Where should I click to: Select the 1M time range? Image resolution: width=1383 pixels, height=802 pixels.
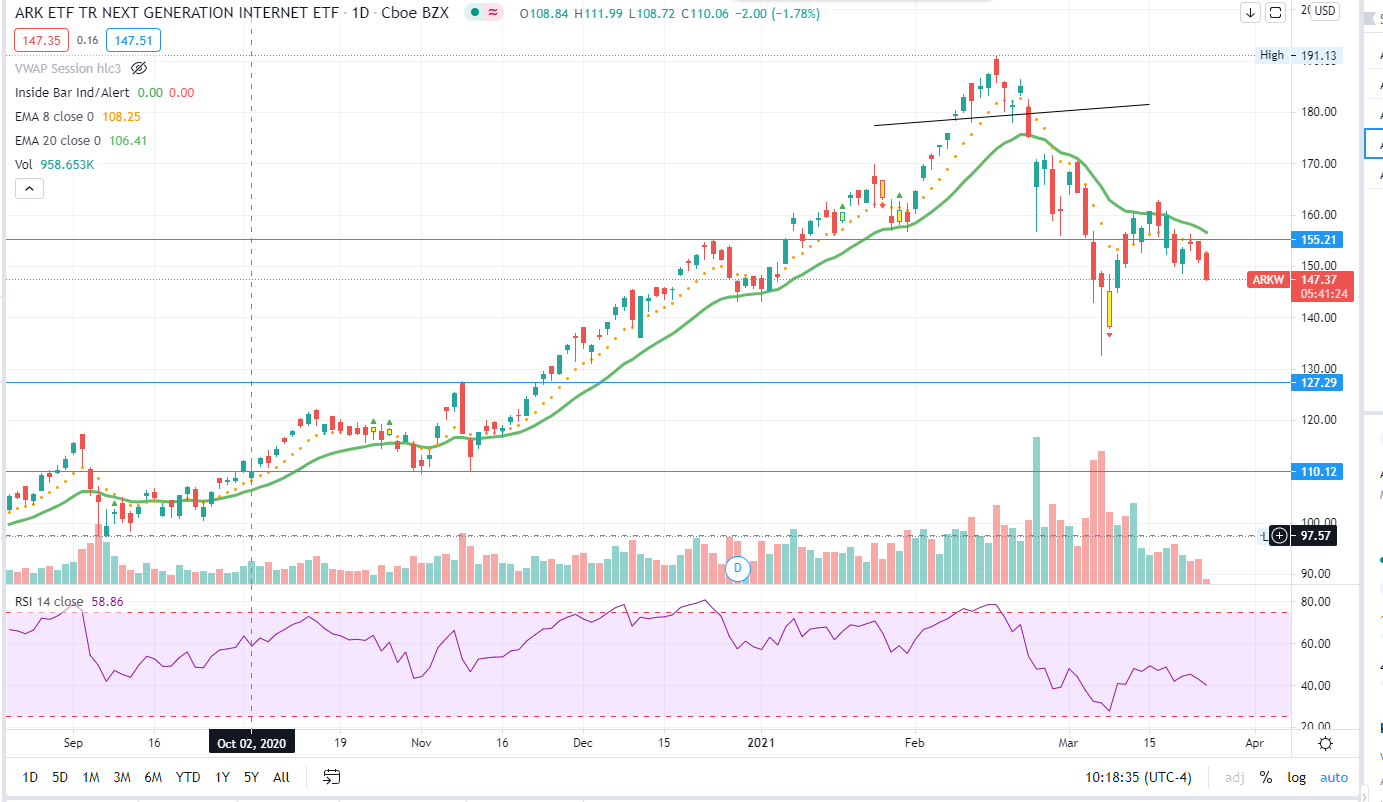click(x=91, y=777)
